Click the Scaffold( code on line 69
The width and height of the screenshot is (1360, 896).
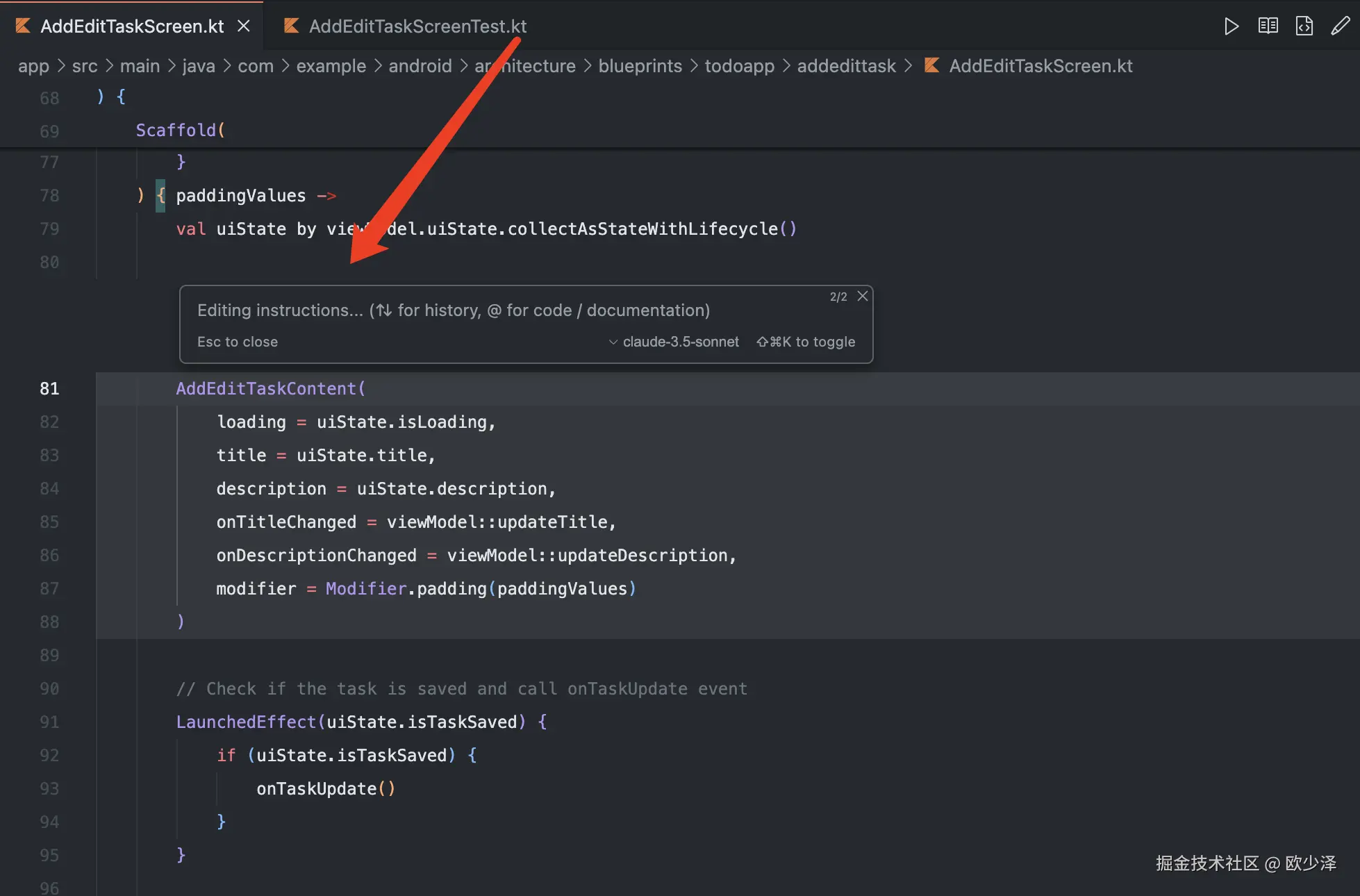point(180,131)
